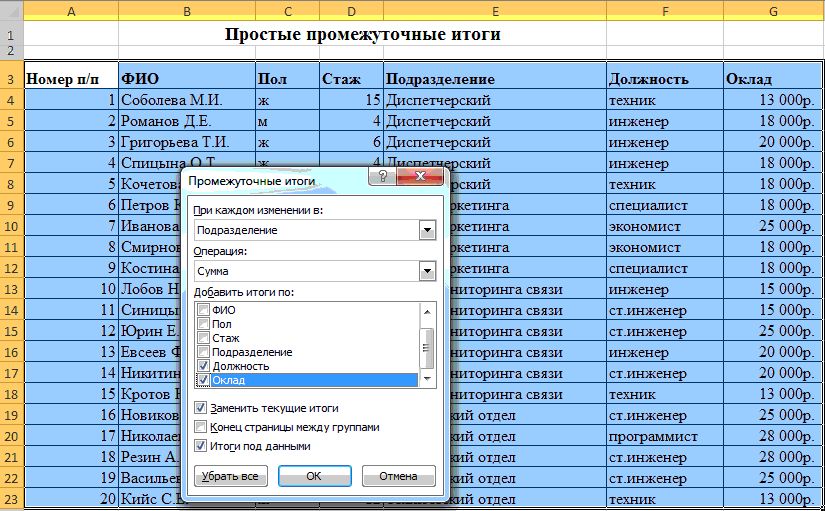
Task: Click 20 000р. in row 6
Action: coord(772,142)
